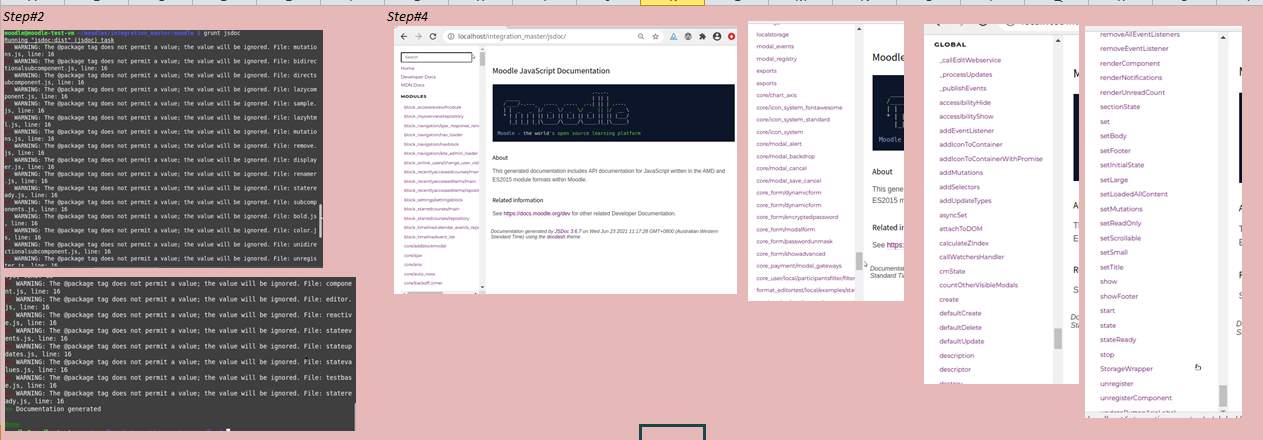Open removeEventListener in last screenshot
This screenshot has width=1263, height=440.
1134,48
